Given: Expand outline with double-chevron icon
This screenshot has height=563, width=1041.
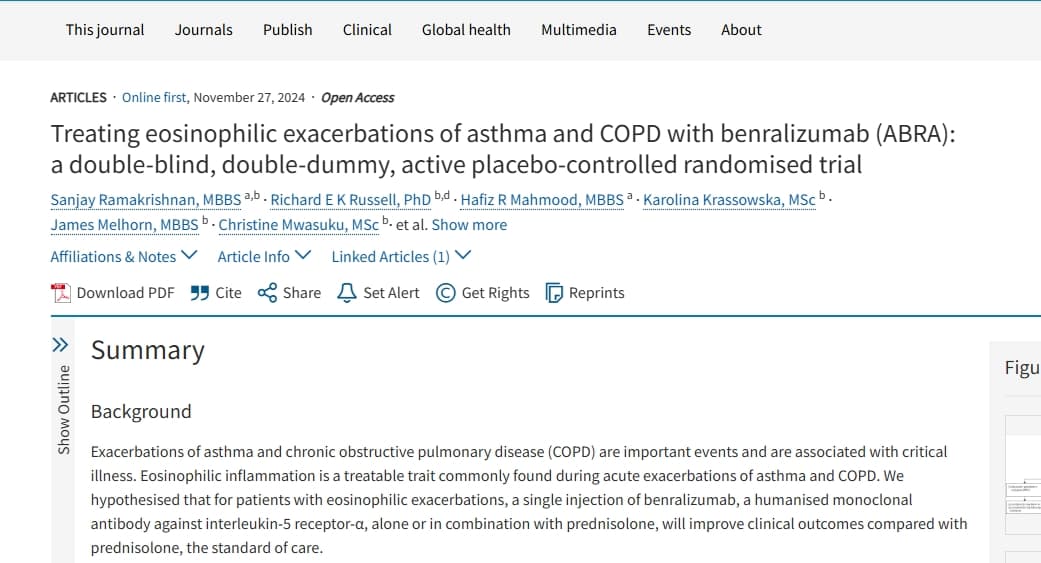Looking at the screenshot, I should 61,345.
